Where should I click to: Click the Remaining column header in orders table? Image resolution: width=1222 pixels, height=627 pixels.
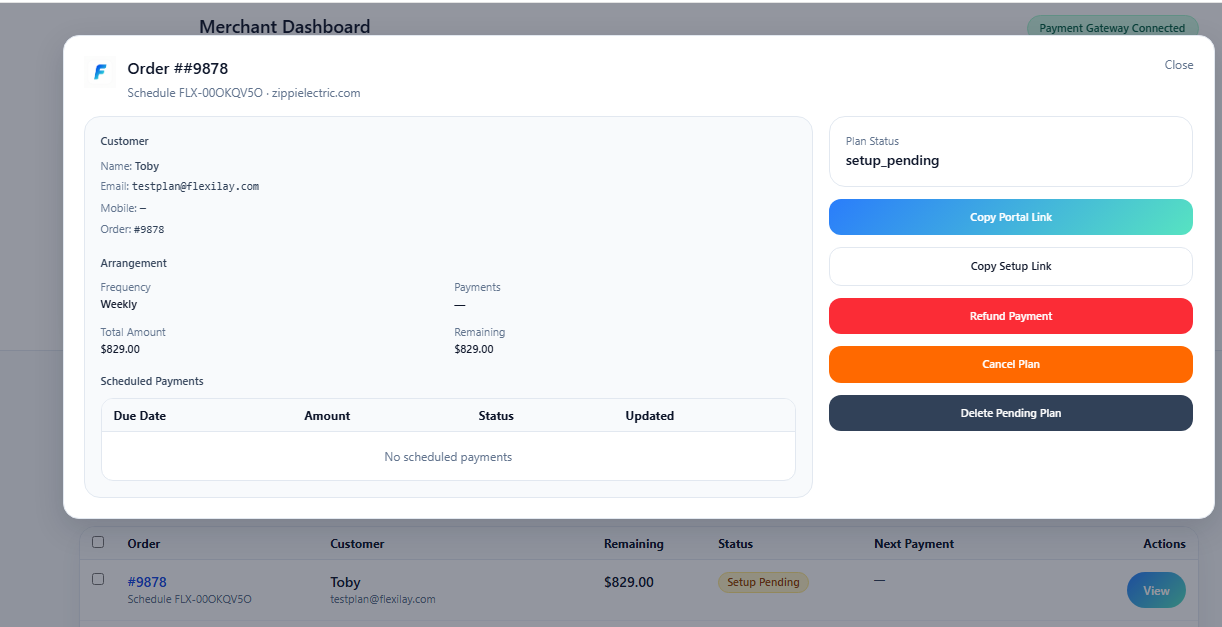(x=634, y=544)
